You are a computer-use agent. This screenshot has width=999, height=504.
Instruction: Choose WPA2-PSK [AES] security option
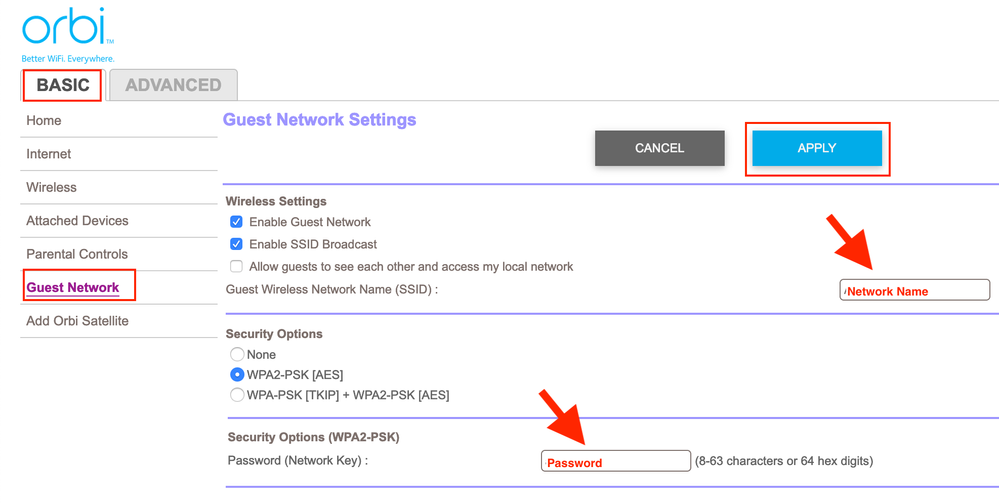[x=237, y=374]
